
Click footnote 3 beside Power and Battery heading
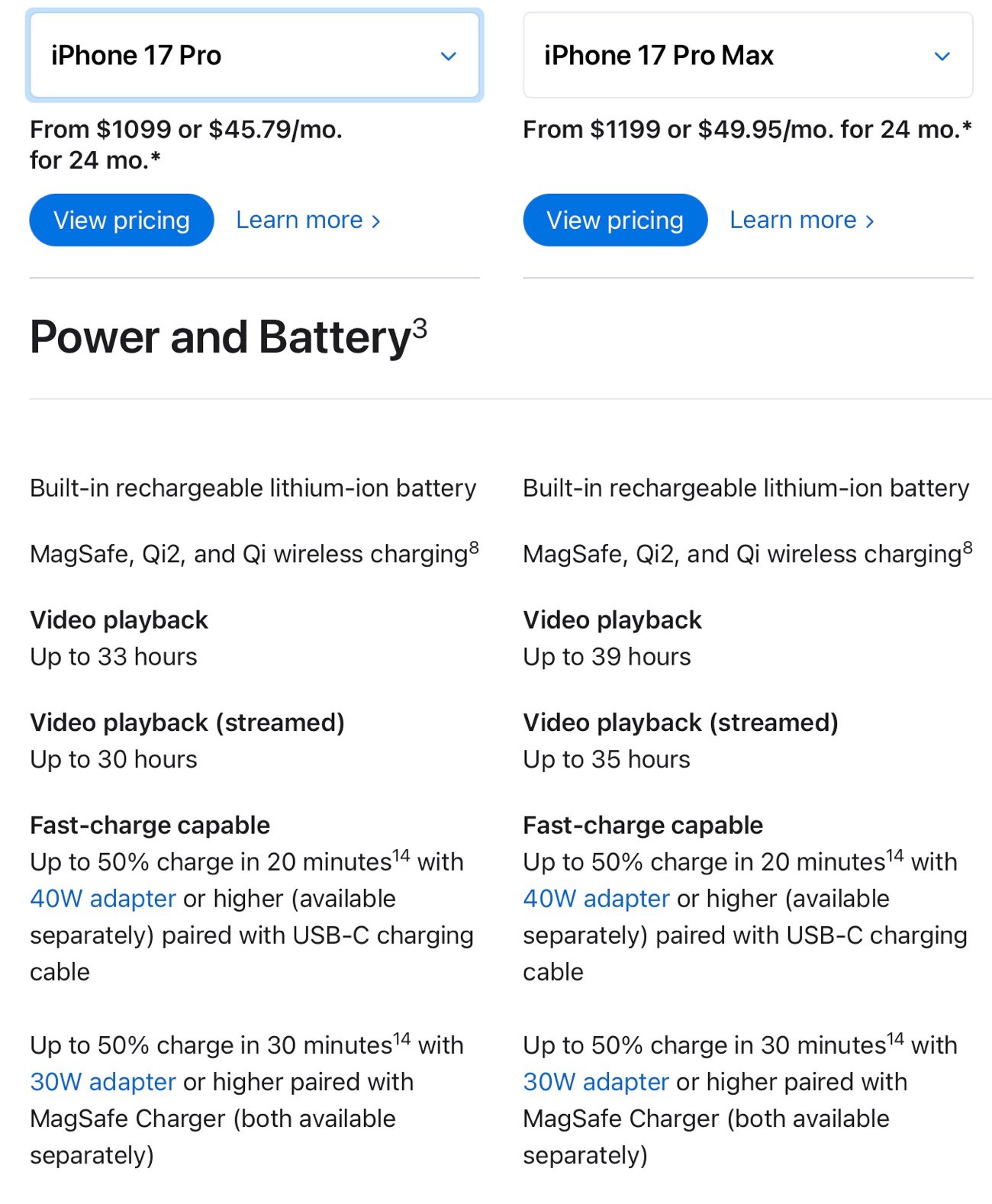[x=420, y=328]
